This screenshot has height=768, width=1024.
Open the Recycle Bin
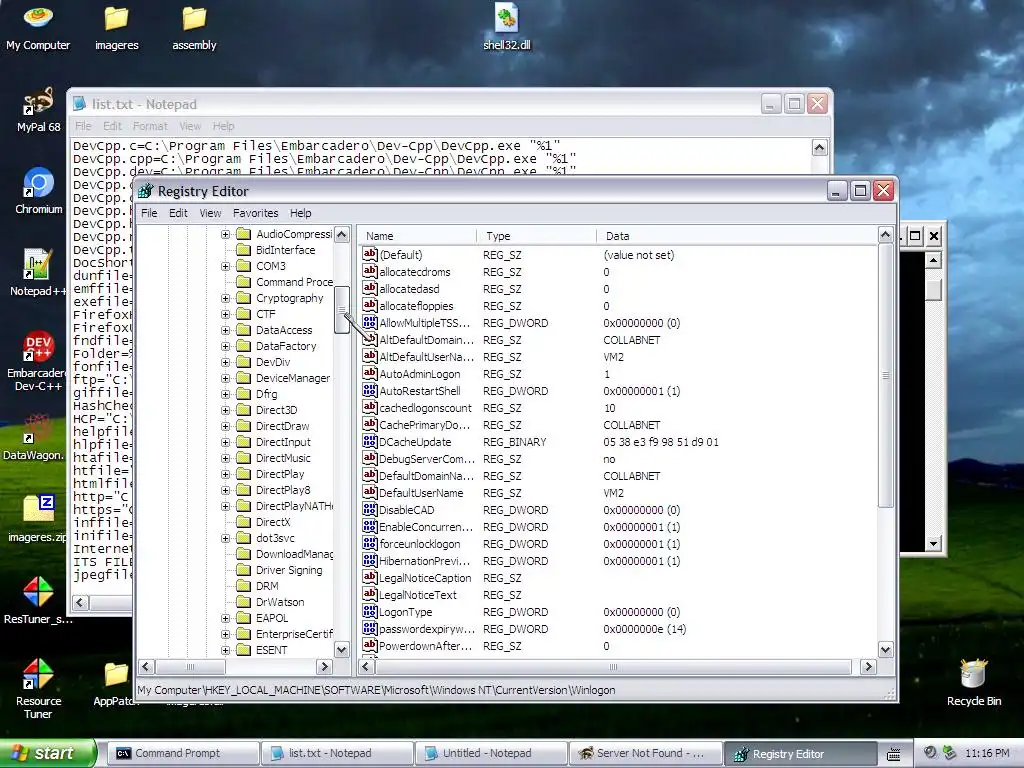coord(974,682)
